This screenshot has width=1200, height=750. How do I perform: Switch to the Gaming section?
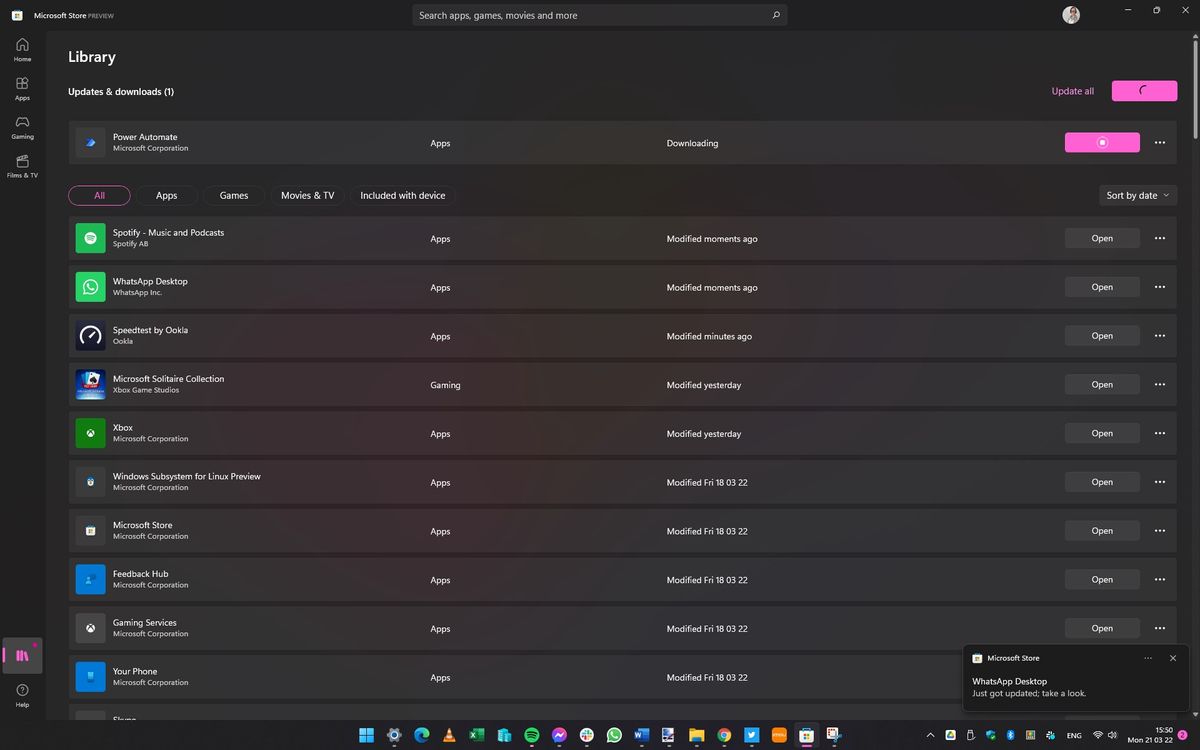click(x=21, y=127)
